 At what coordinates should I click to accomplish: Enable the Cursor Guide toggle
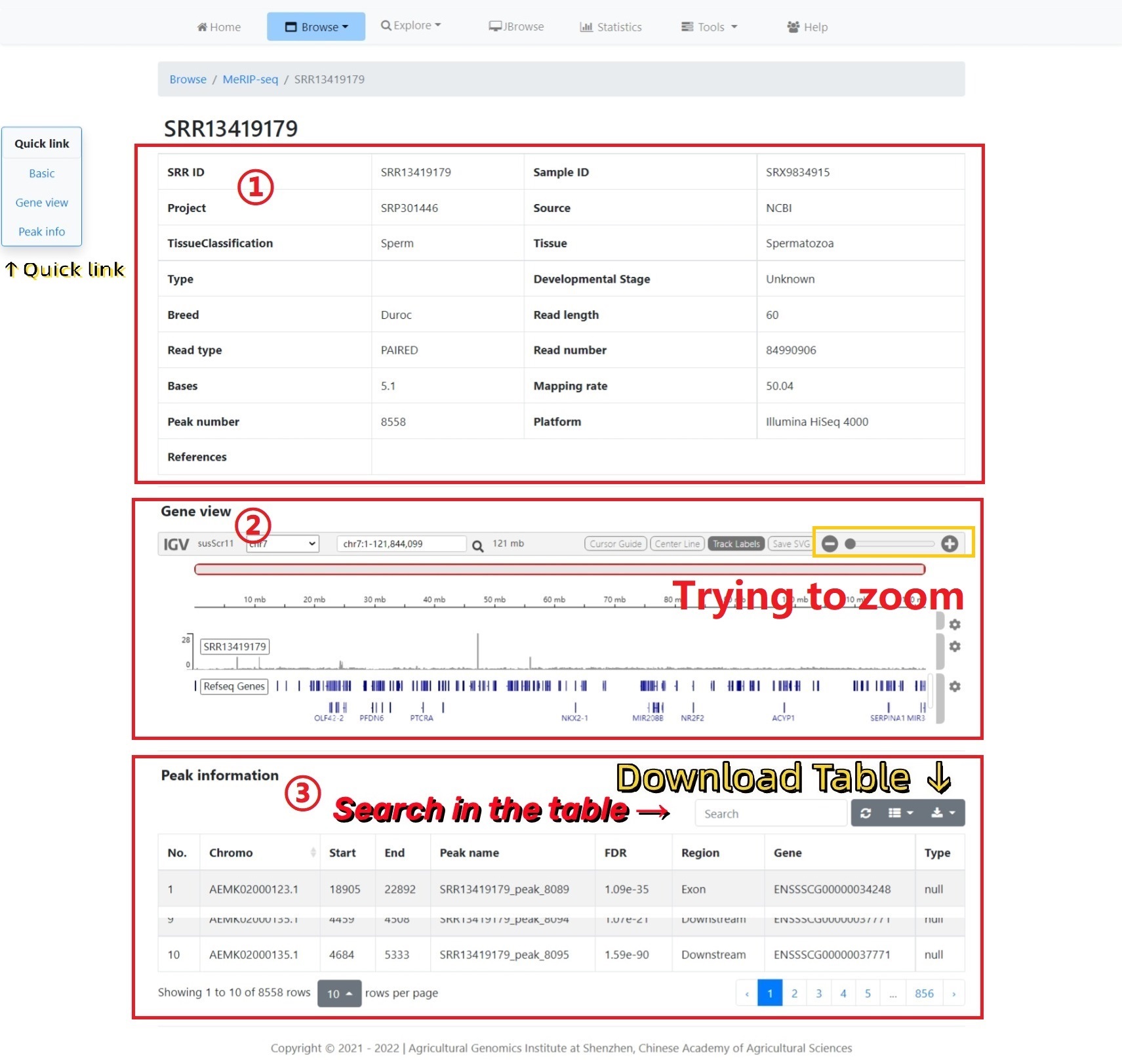615,544
